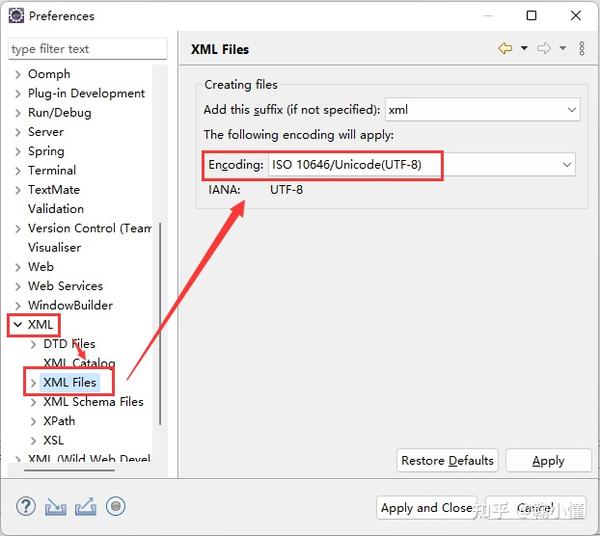The height and width of the screenshot is (536, 600).
Task: Expand the Server node
Action: 18,132
